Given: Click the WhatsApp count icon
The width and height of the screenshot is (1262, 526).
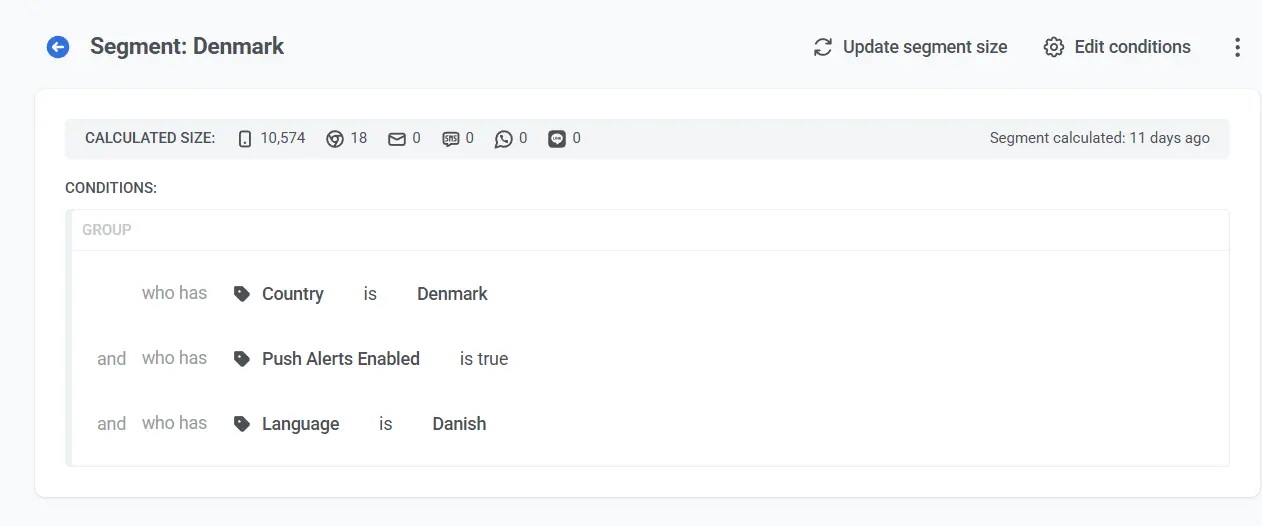Looking at the screenshot, I should pyautogui.click(x=504, y=139).
